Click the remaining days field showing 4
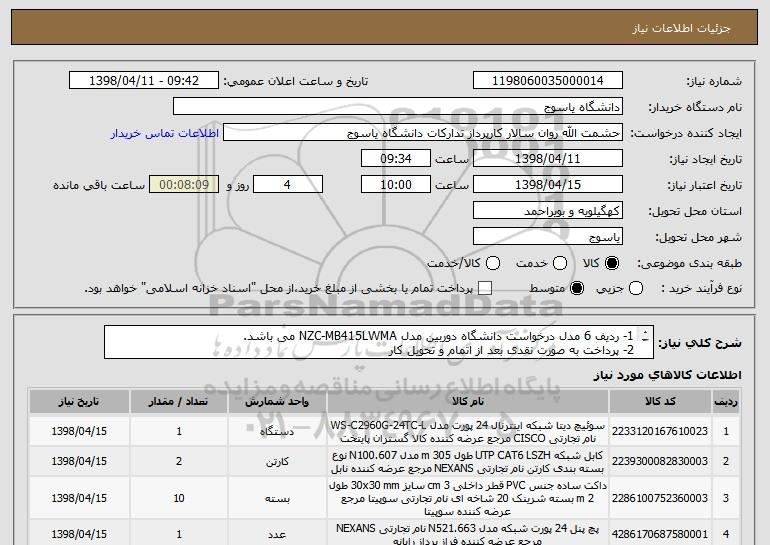The height and width of the screenshot is (545, 770). (x=288, y=185)
